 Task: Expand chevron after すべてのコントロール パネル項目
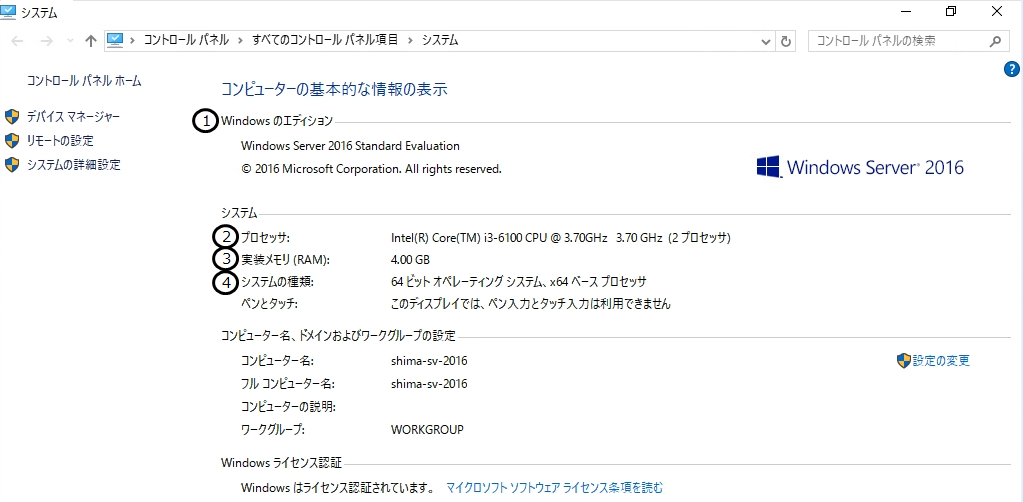pyautogui.click(x=410, y=40)
